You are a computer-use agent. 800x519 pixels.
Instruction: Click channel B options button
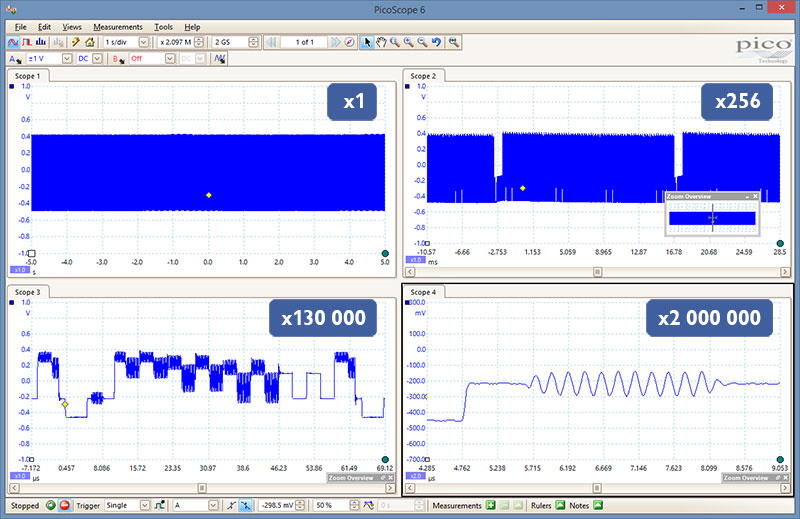coord(117,59)
